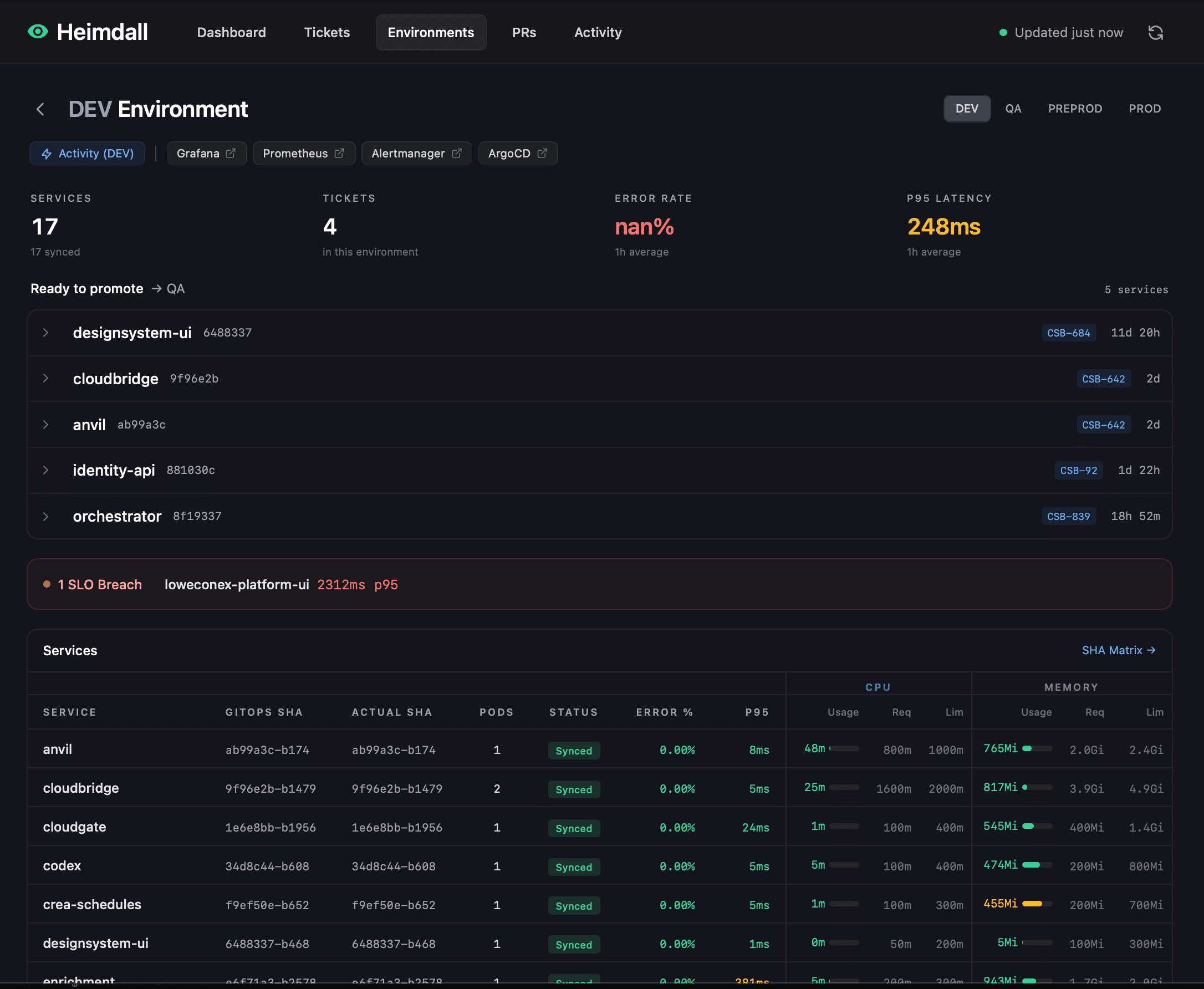The image size is (1204, 989).
Task: Click cloudbridge Synced status badge
Action: click(x=574, y=789)
